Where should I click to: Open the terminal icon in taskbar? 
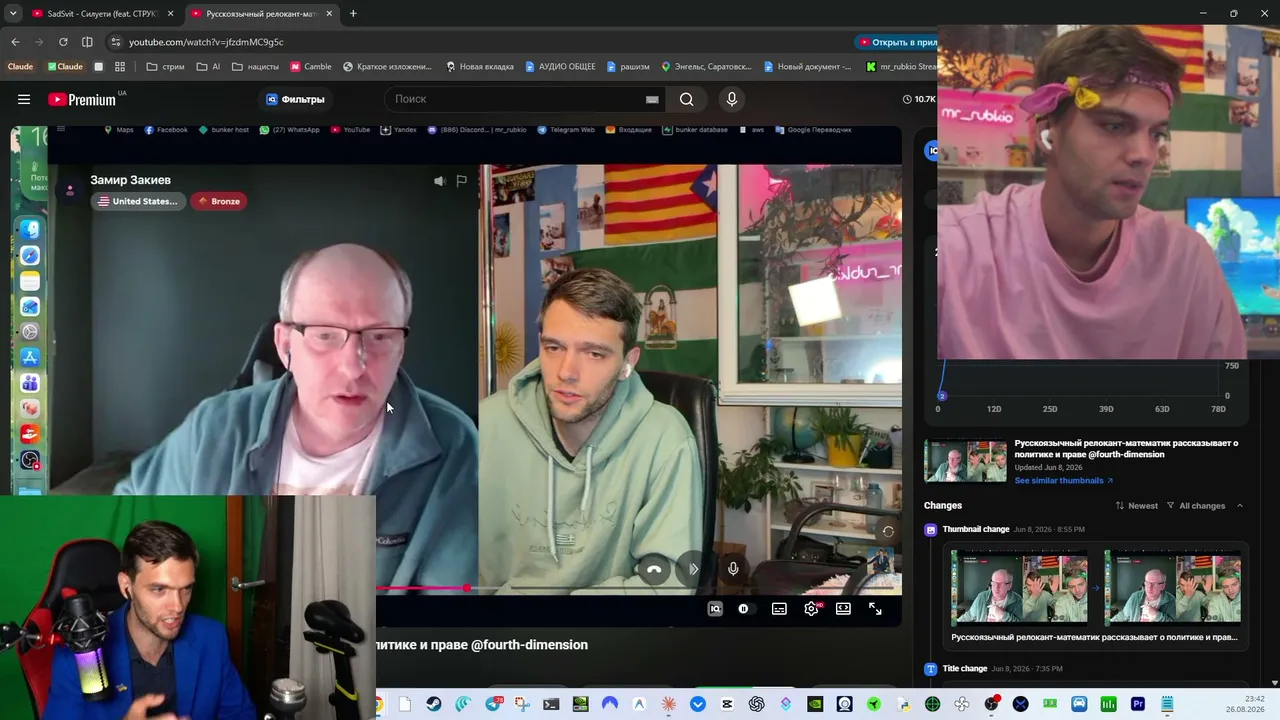click(x=551, y=705)
